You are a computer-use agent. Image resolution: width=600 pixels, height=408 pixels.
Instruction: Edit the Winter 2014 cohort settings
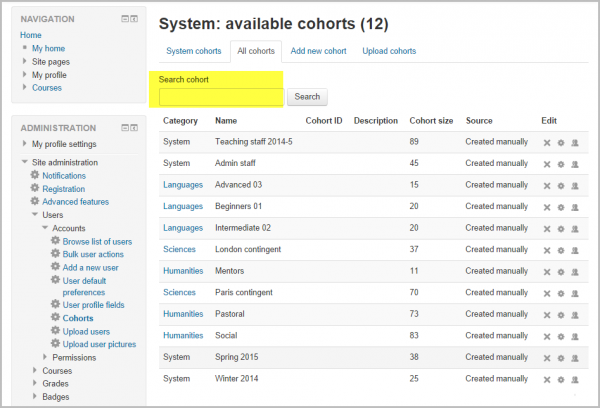(561, 380)
